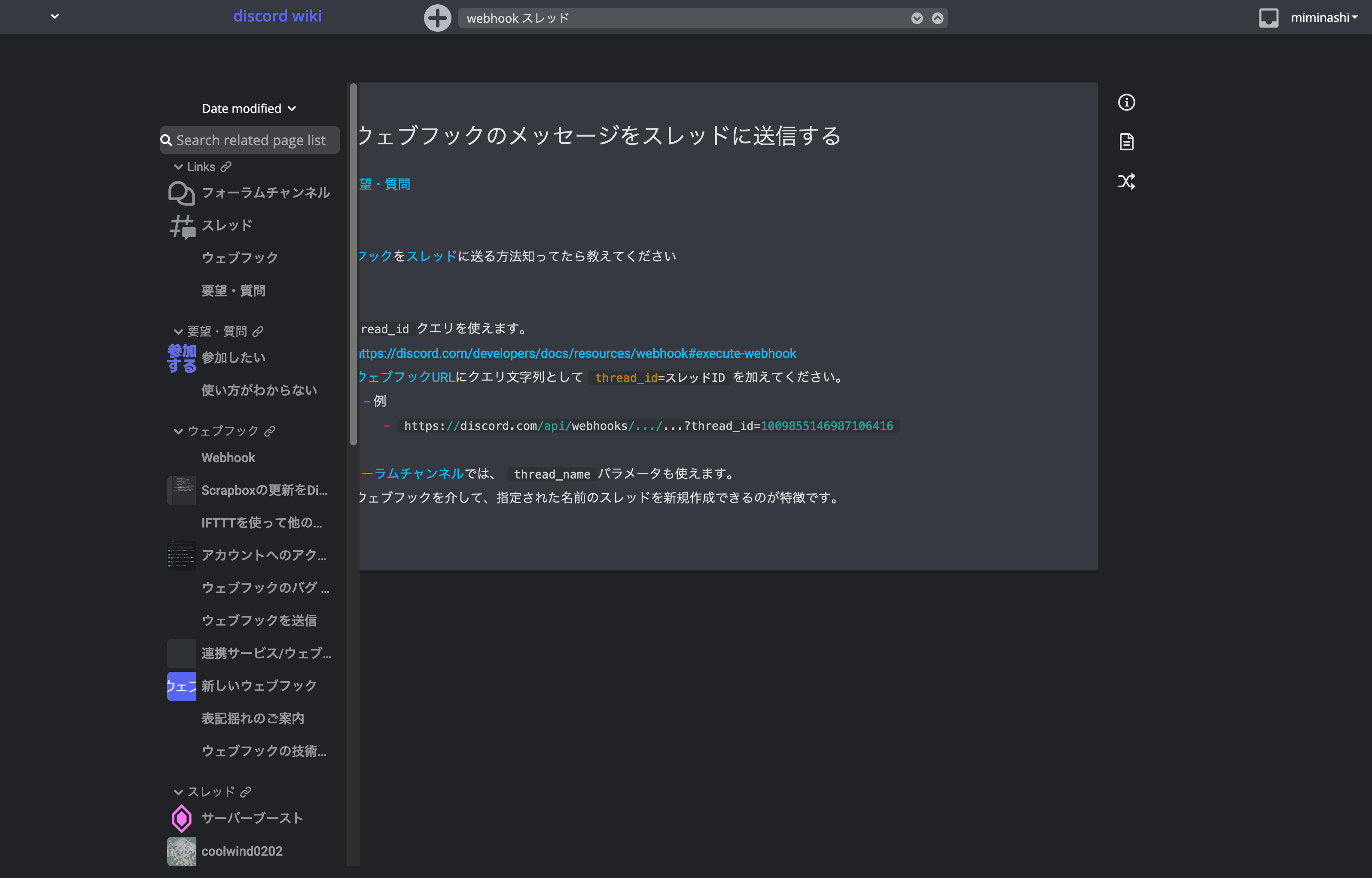Open the page info icon
Screen dimensions: 1372x878
click(x=1126, y=103)
